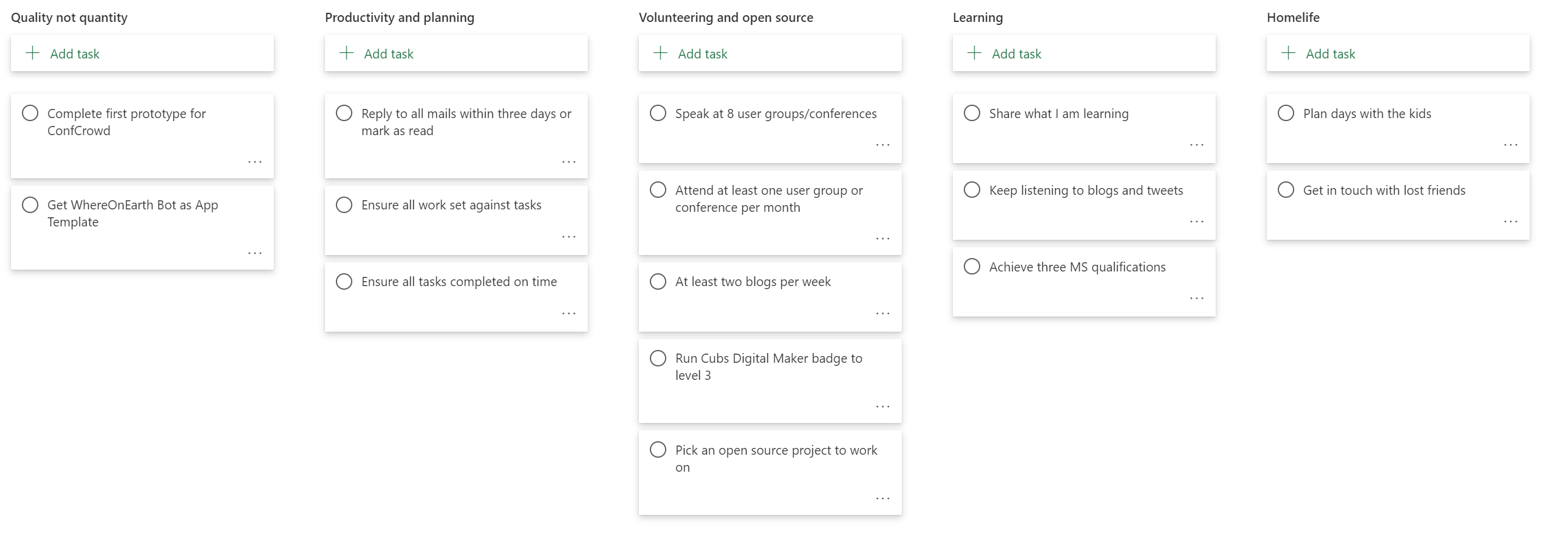Complete the 'At least two blogs per week' task
Viewport: 1568px width, 535px height.
[x=658, y=282]
